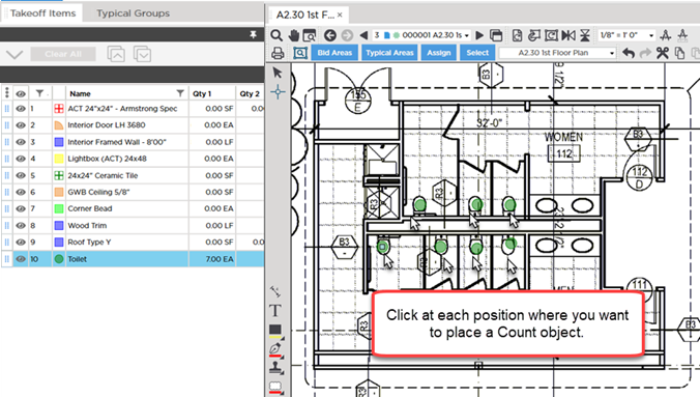The image size is (700, 397).
Task: Click the Clear All button
Action: tap(63, 54)
